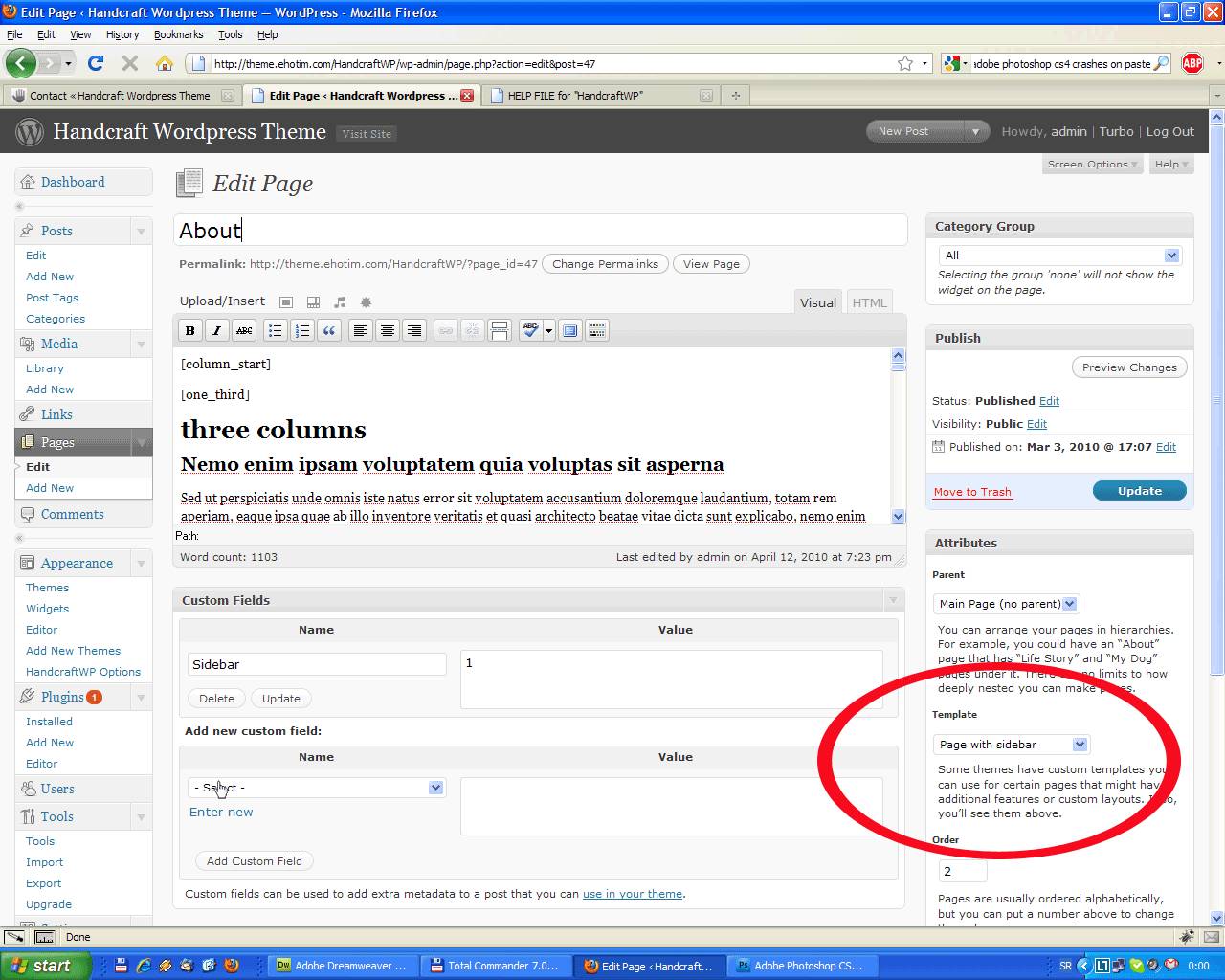1225x980 pixels.
Task: Delete the Sidebar custom field
Action: (216, 699)
